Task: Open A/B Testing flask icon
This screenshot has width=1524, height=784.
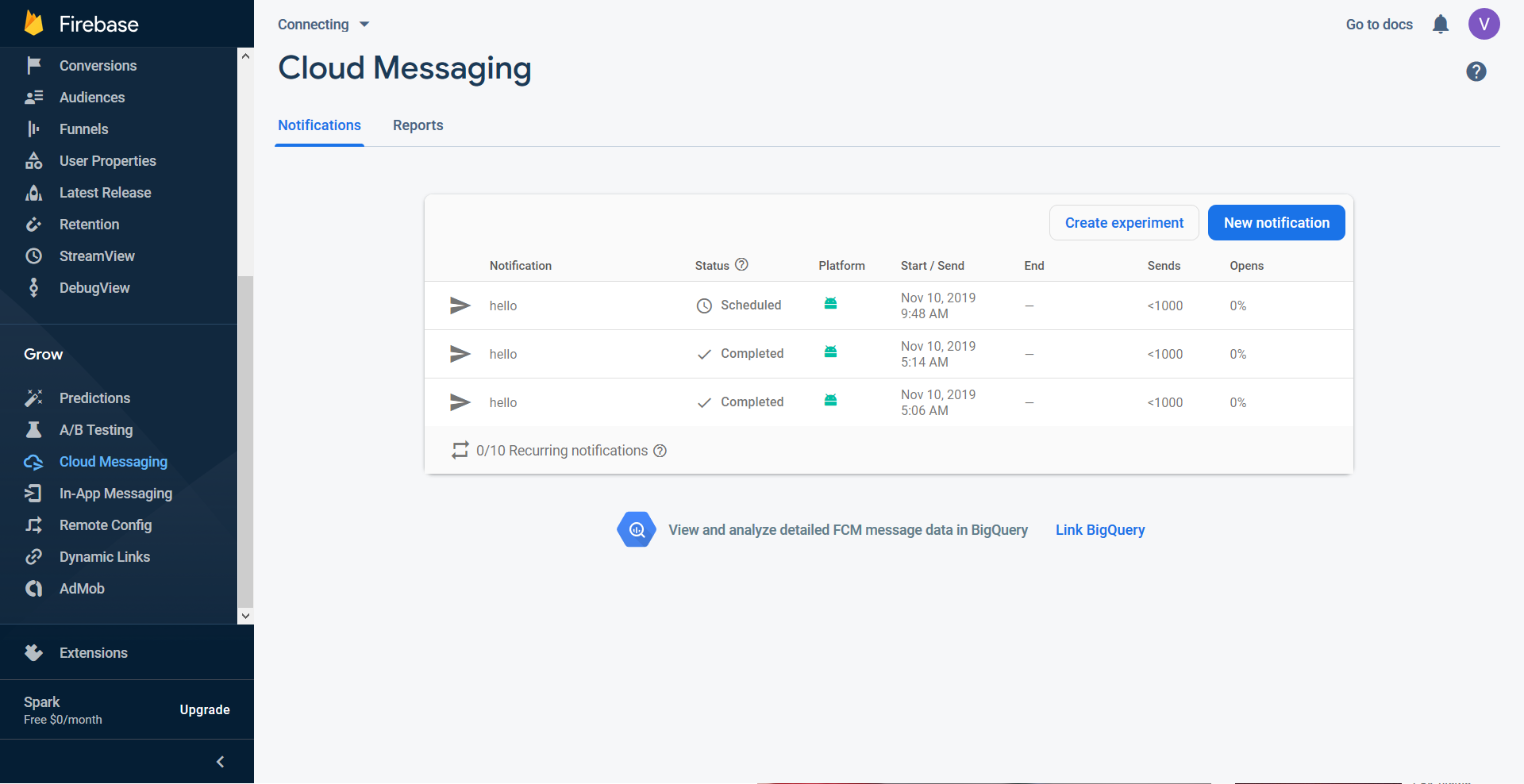Action: coord(33,429)
